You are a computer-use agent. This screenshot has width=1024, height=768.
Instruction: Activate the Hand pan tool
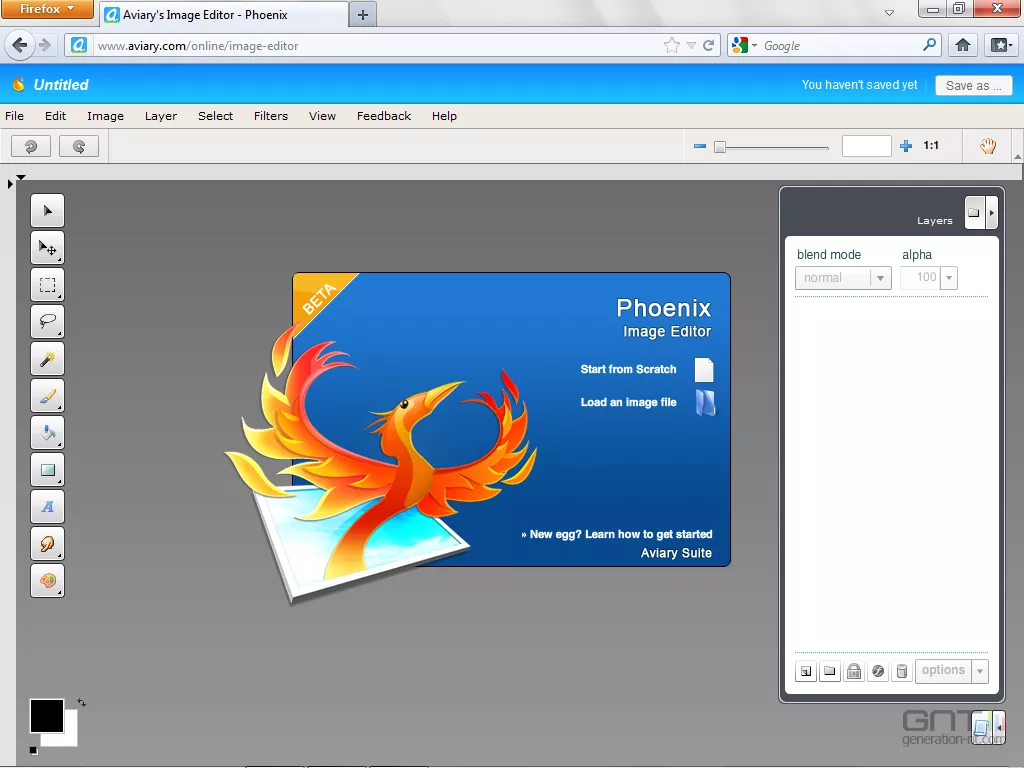[988, 146]
